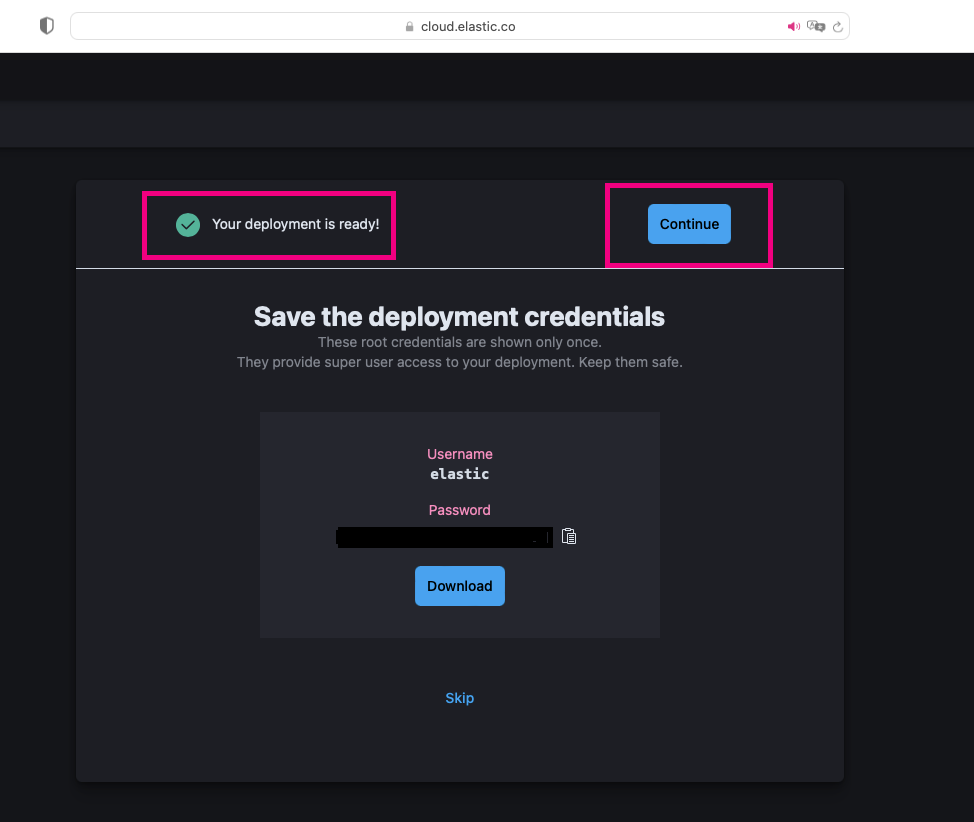This screenshot has width=974, height=822.
Task: Click the shield icon in the browser toolbar
Action: [46, 25]
